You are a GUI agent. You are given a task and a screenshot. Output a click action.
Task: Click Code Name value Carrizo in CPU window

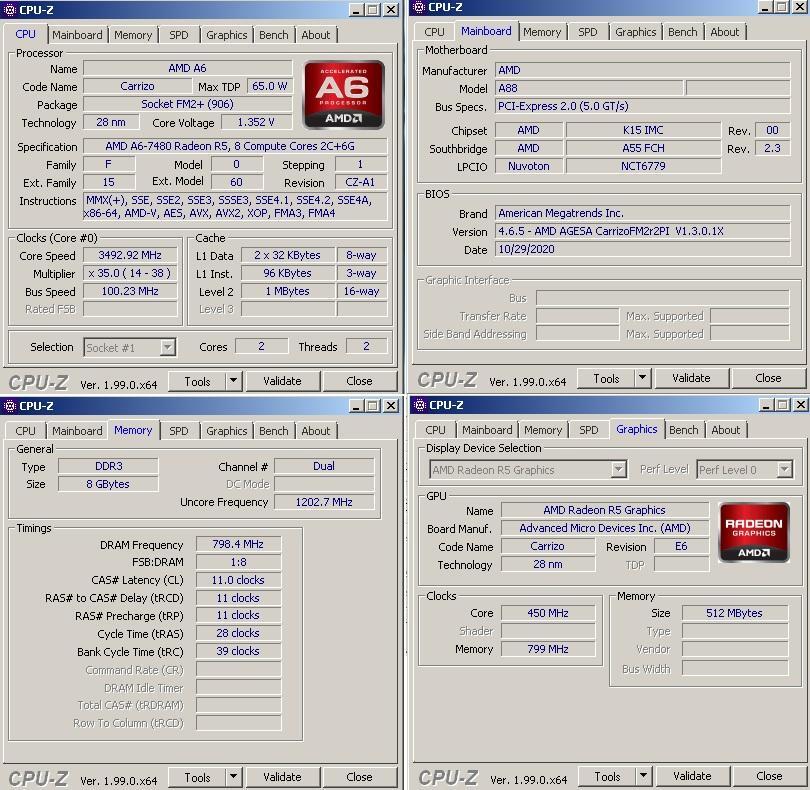click(137, 86)
